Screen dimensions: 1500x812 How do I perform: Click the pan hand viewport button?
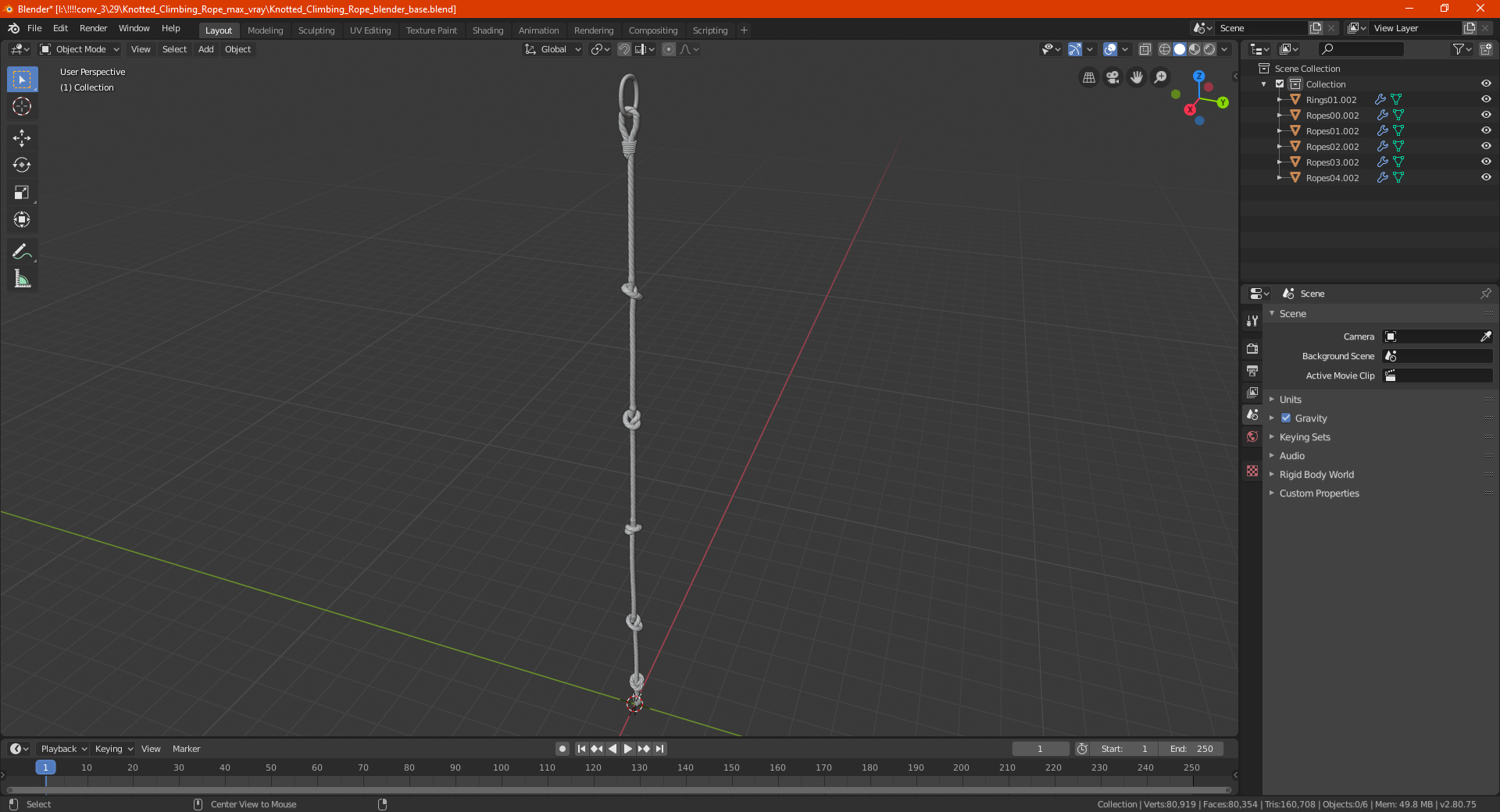[1137, 77]
